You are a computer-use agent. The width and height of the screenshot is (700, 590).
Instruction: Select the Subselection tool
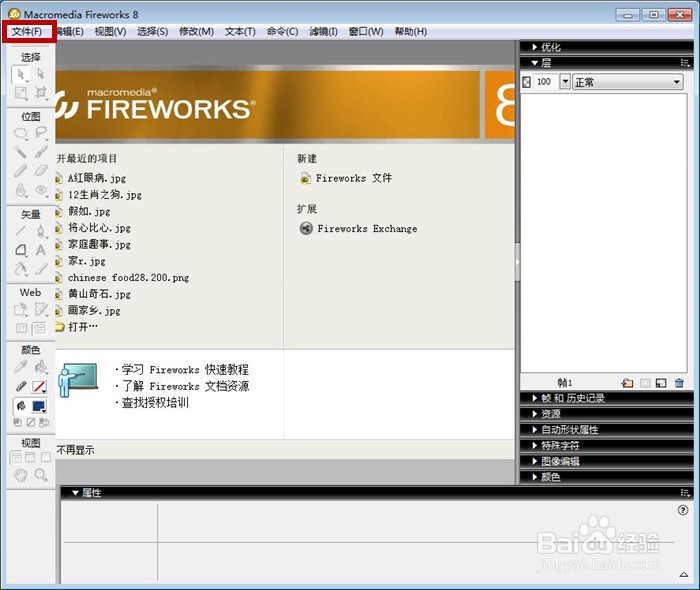41,74
